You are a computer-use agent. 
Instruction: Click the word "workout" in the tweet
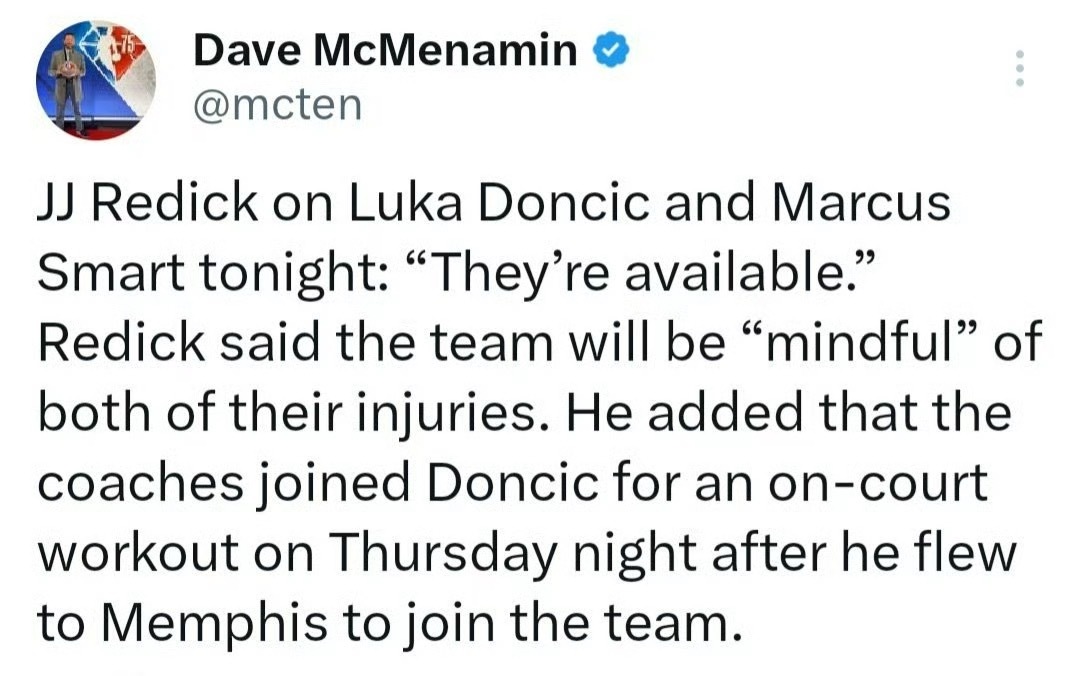(138, 553)
